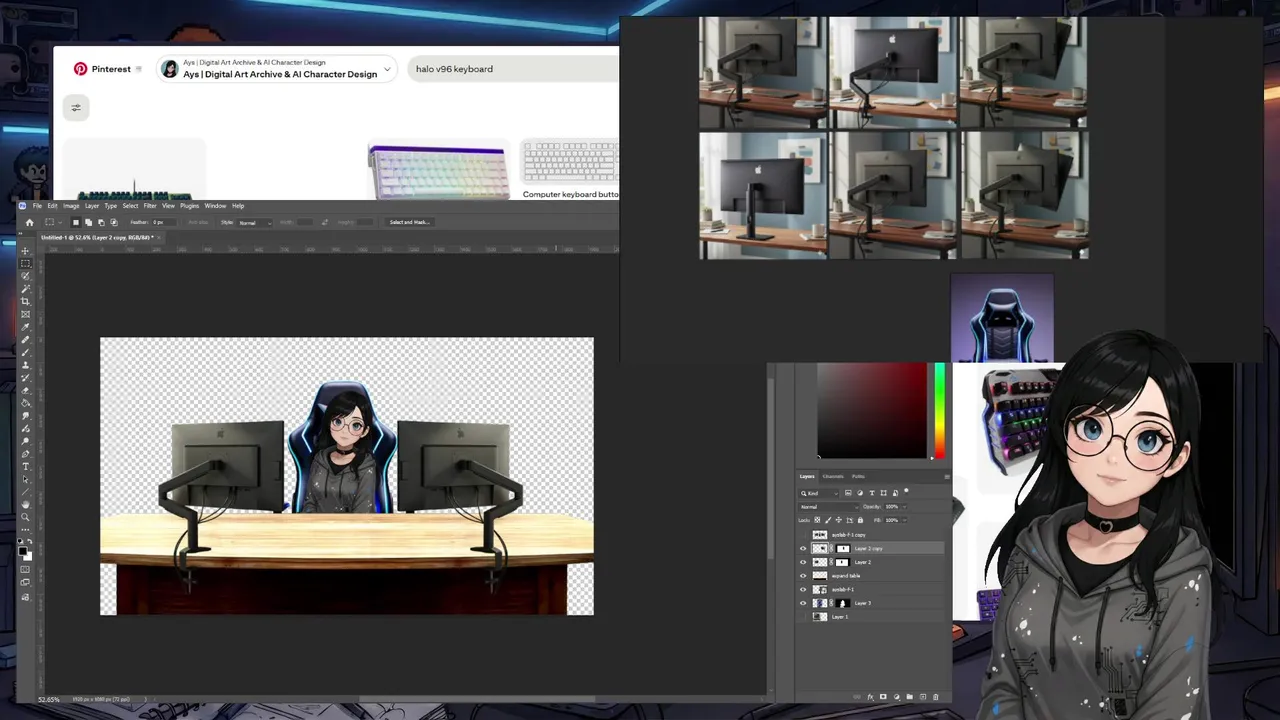1280x720 pixels.
Task: Click the Pinterest search field
Action: click(x=513, y=69)
